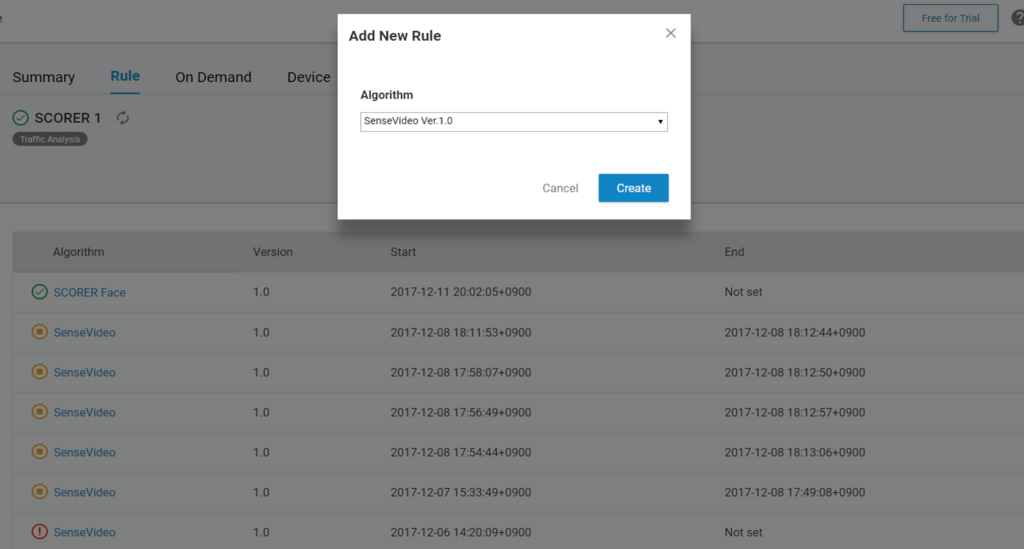The image size is (1024, 549).
Task: Open SenseVideo rule started 17:56:49
Action: [84, 413]
